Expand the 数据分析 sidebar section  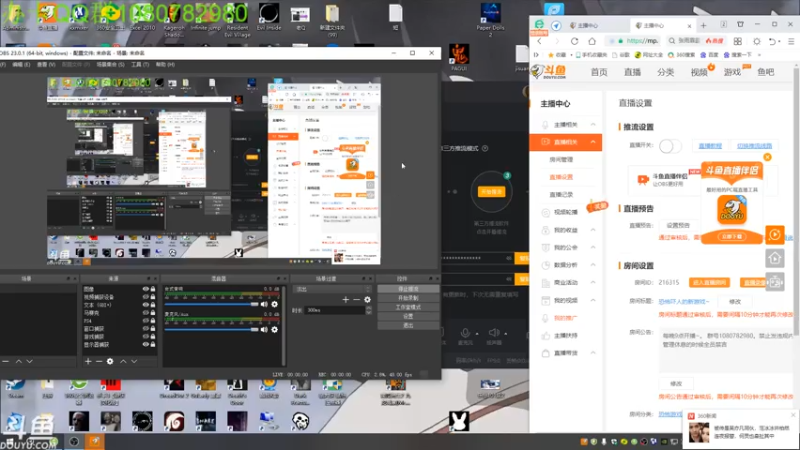point(593,265)
